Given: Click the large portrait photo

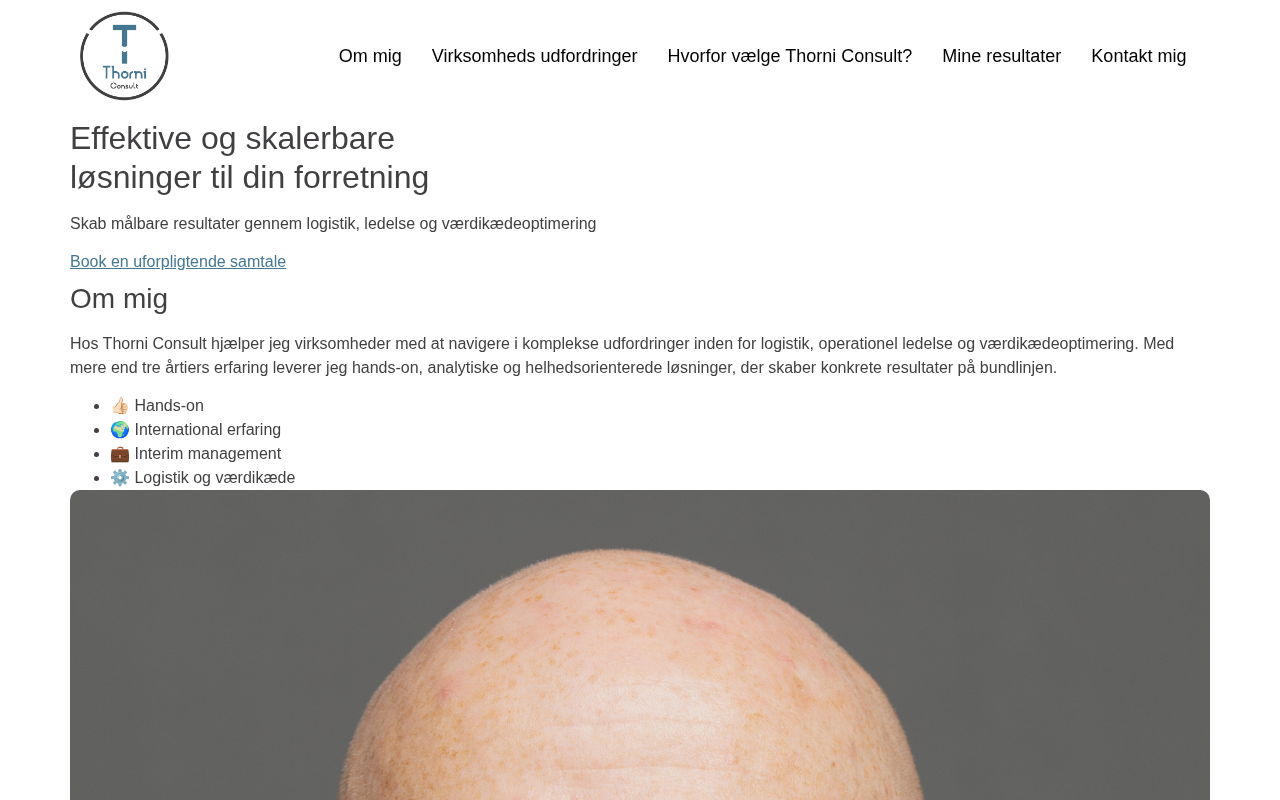Looking at the screenshot, I should point(640,645).
